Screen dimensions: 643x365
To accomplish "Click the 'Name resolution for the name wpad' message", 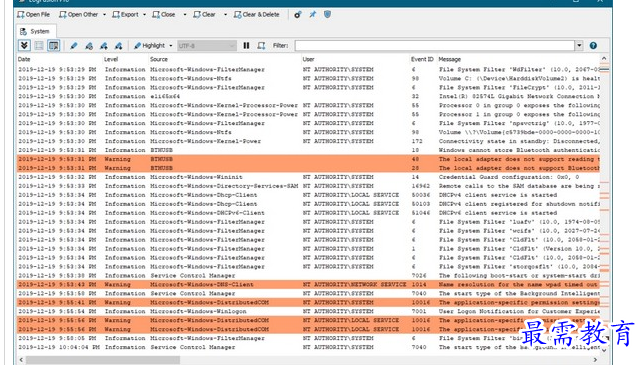I will 519,285.
